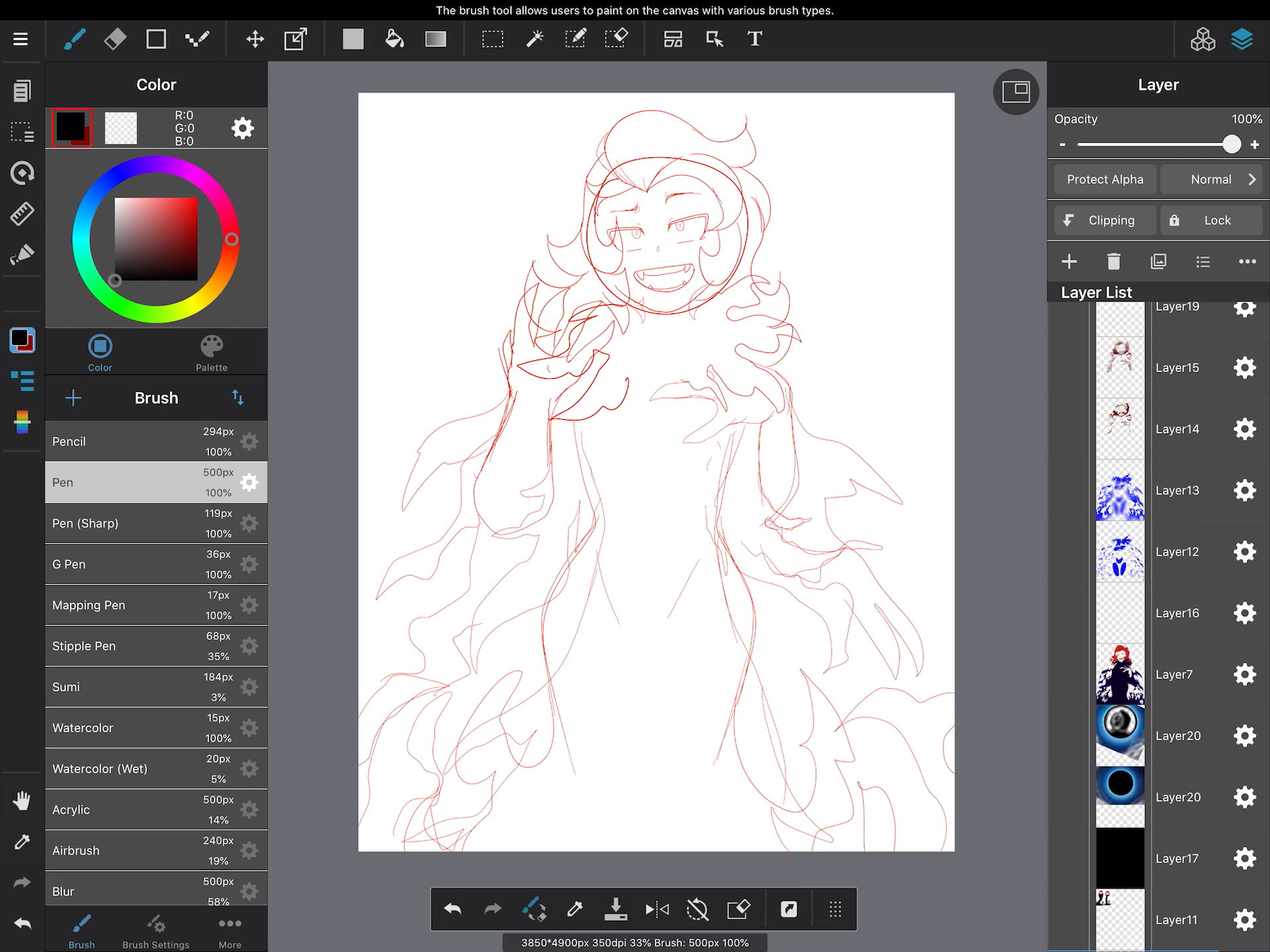Open Layer13 settings gear
Image resolution: width=1270 pixels, height=952 pixels.
1245,491
